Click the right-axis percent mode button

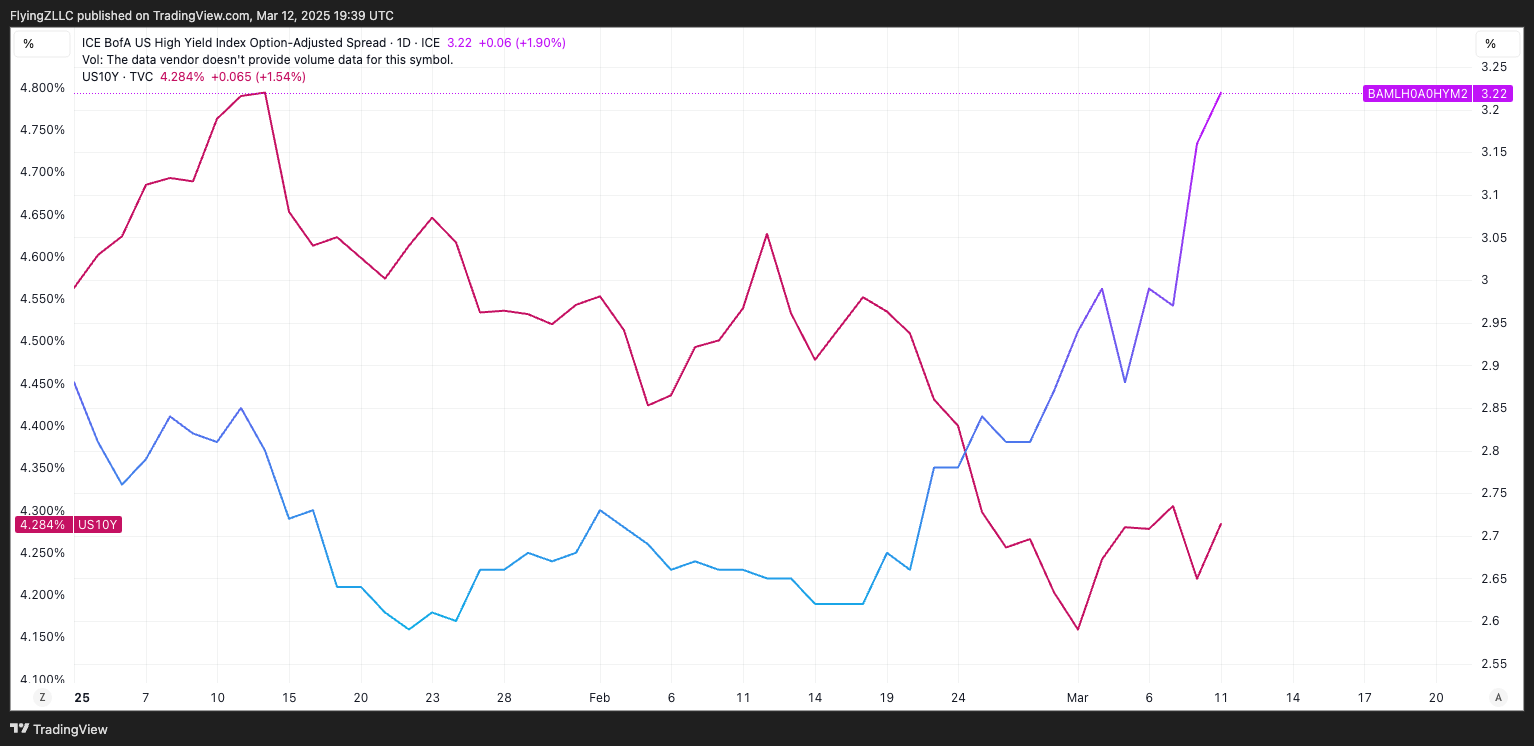[x=1496, y=43]
